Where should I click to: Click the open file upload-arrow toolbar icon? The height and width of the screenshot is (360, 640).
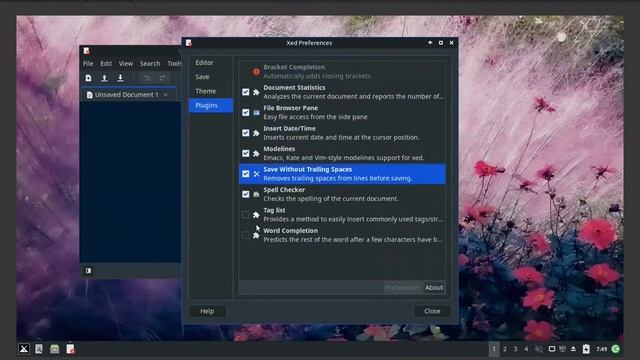104,78
